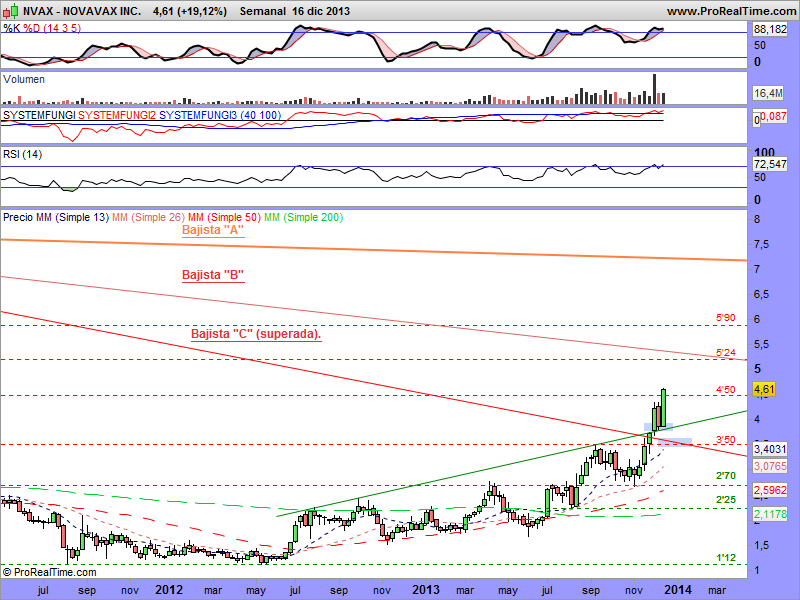
Task: Click the 2014 year label on time axis
Action: coord(678,590)
